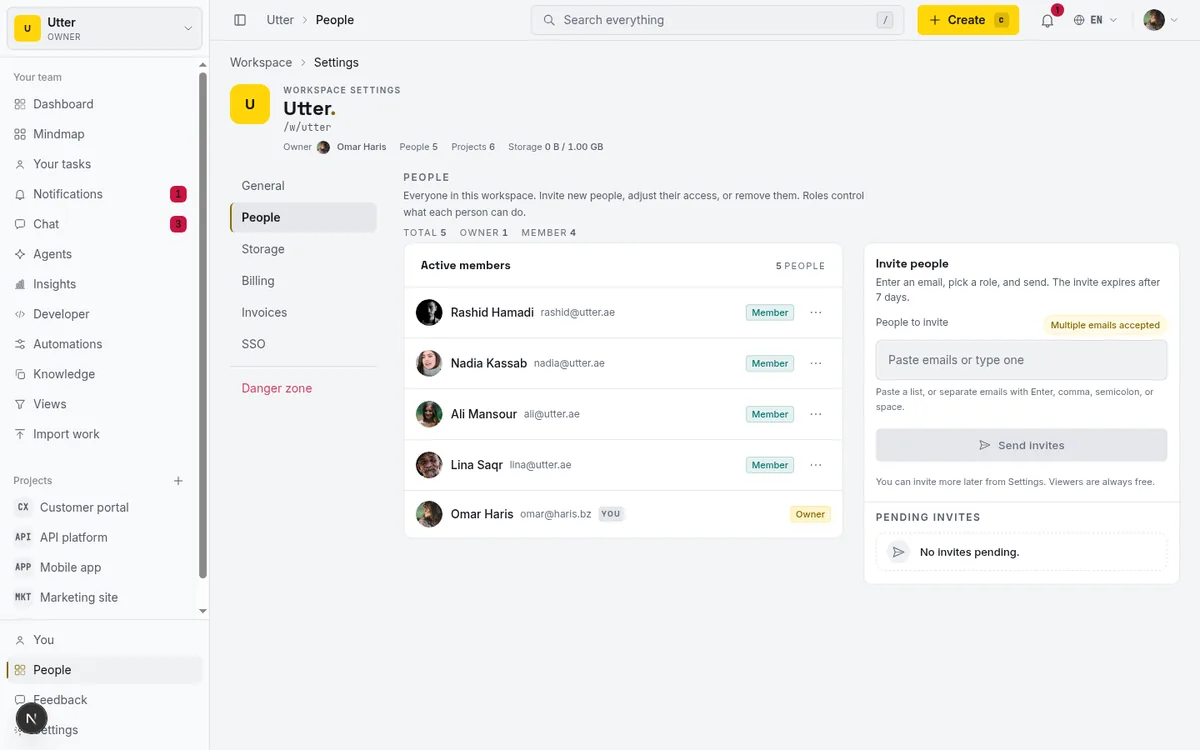This screenshot has width=1200, height=750.
Task: Click the Utter breadcrumb in top bar
Action: coord(280,20)
